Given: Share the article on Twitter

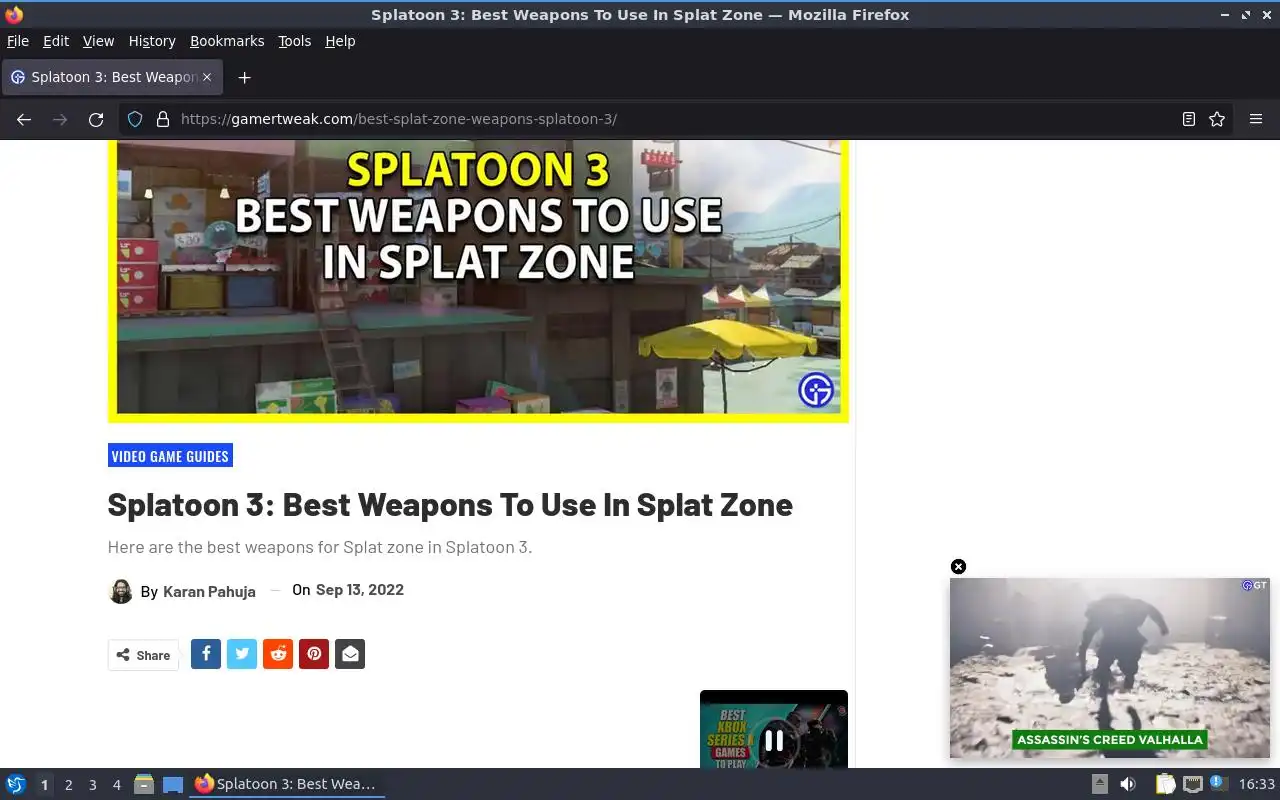Looking at the screenshot, I should point(242,654).
